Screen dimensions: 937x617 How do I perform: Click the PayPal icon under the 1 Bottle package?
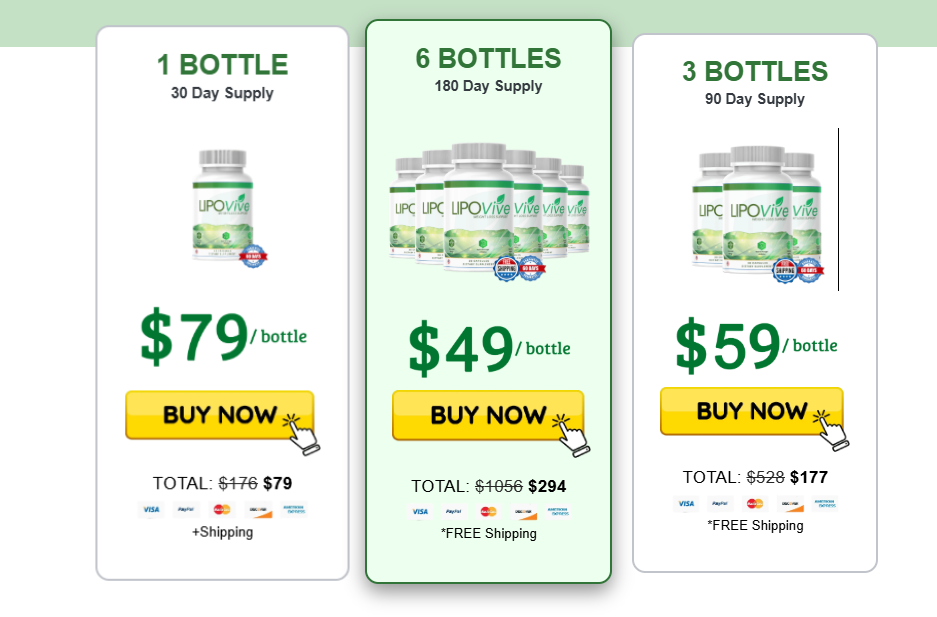pos(186,509)
